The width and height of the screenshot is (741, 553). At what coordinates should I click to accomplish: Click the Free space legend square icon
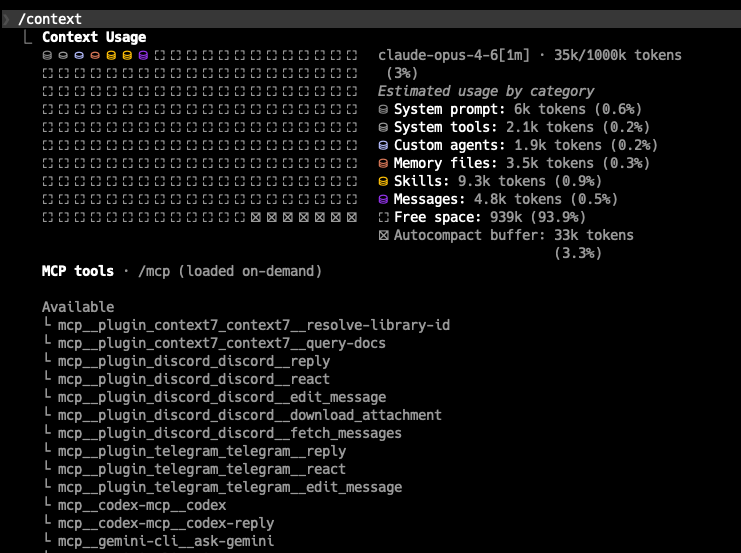point(383,217)
